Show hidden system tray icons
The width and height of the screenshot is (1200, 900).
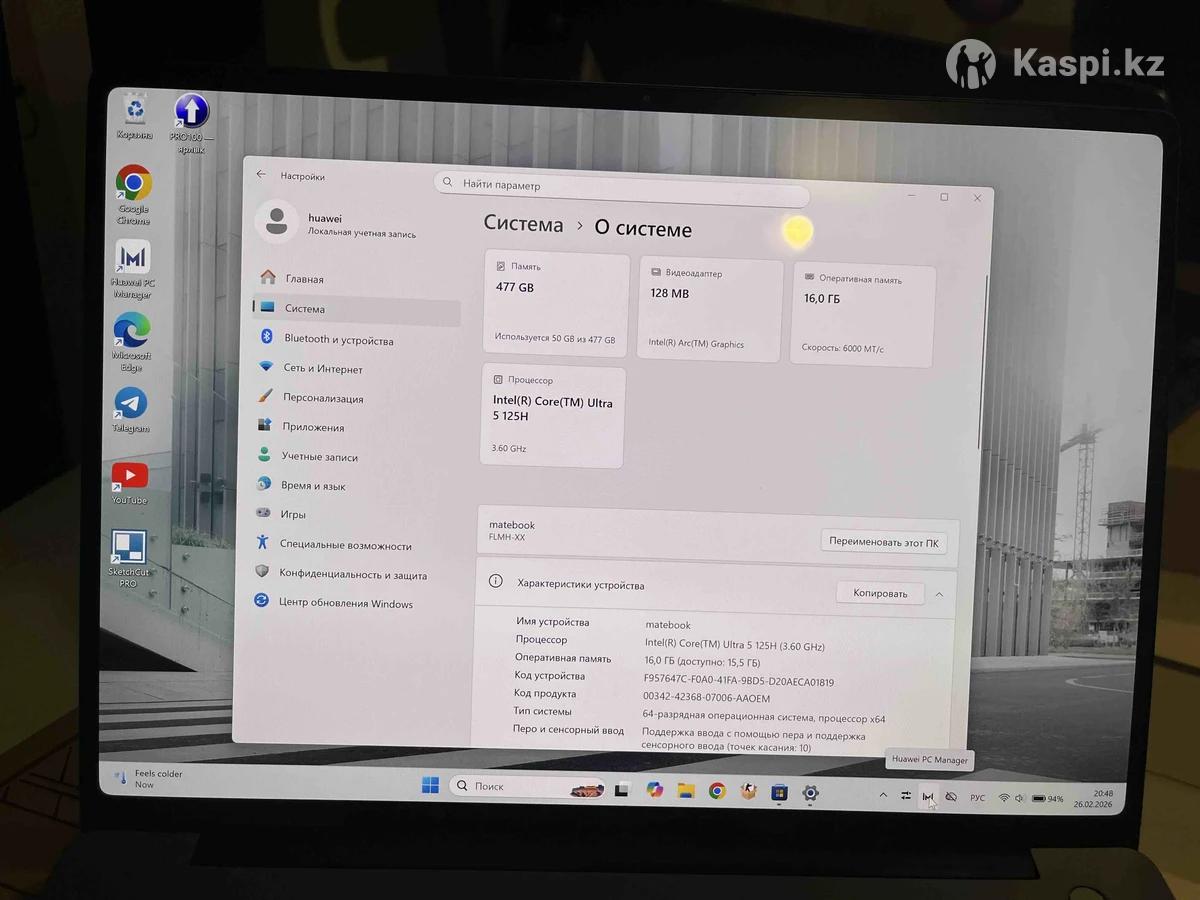tap(883, 795)
